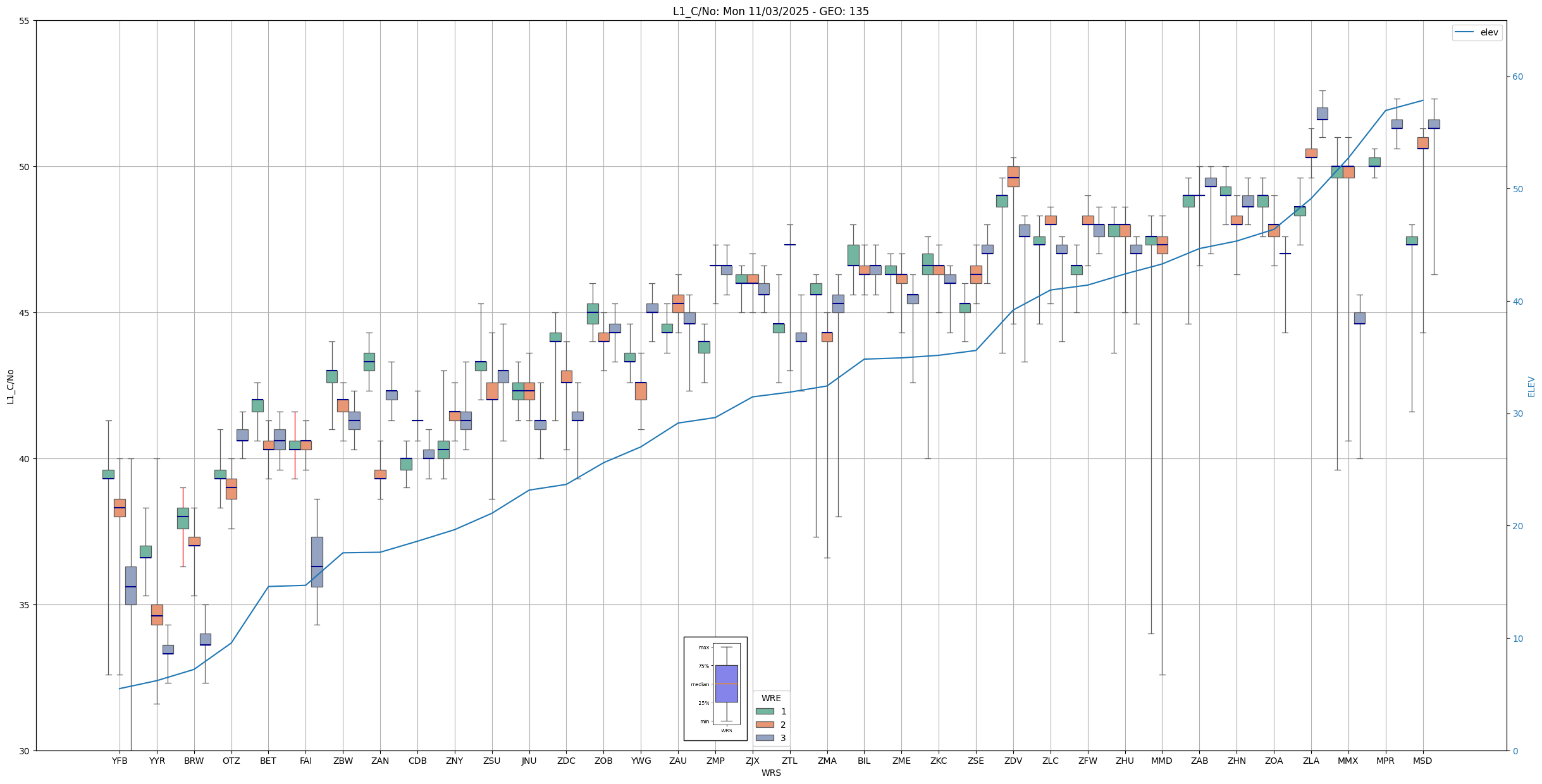Click the ZDV station tick label
Viewport: 1542px width, 784px height.
1013,761
